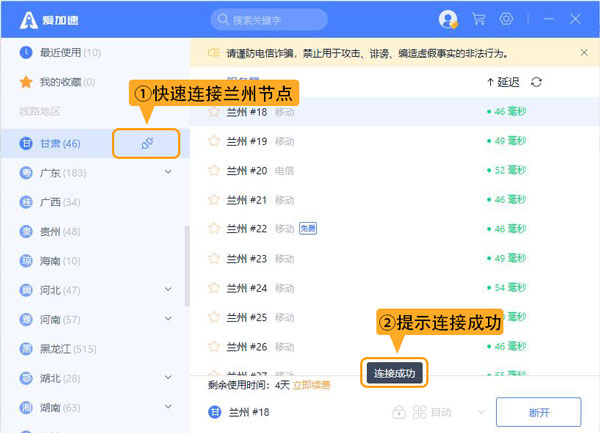Click the 爱加速 logo

click(x=49, y=20)
